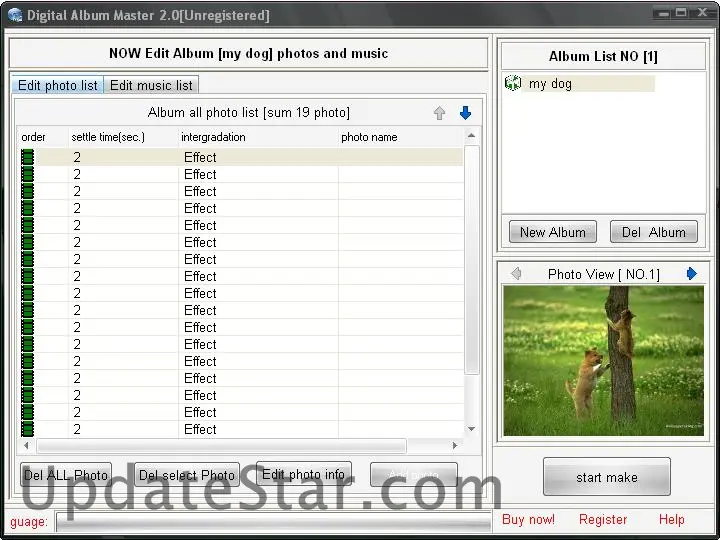Open the Edit music list tab
The width and height of the screenshot is (720, 540).
pos(151,85)
